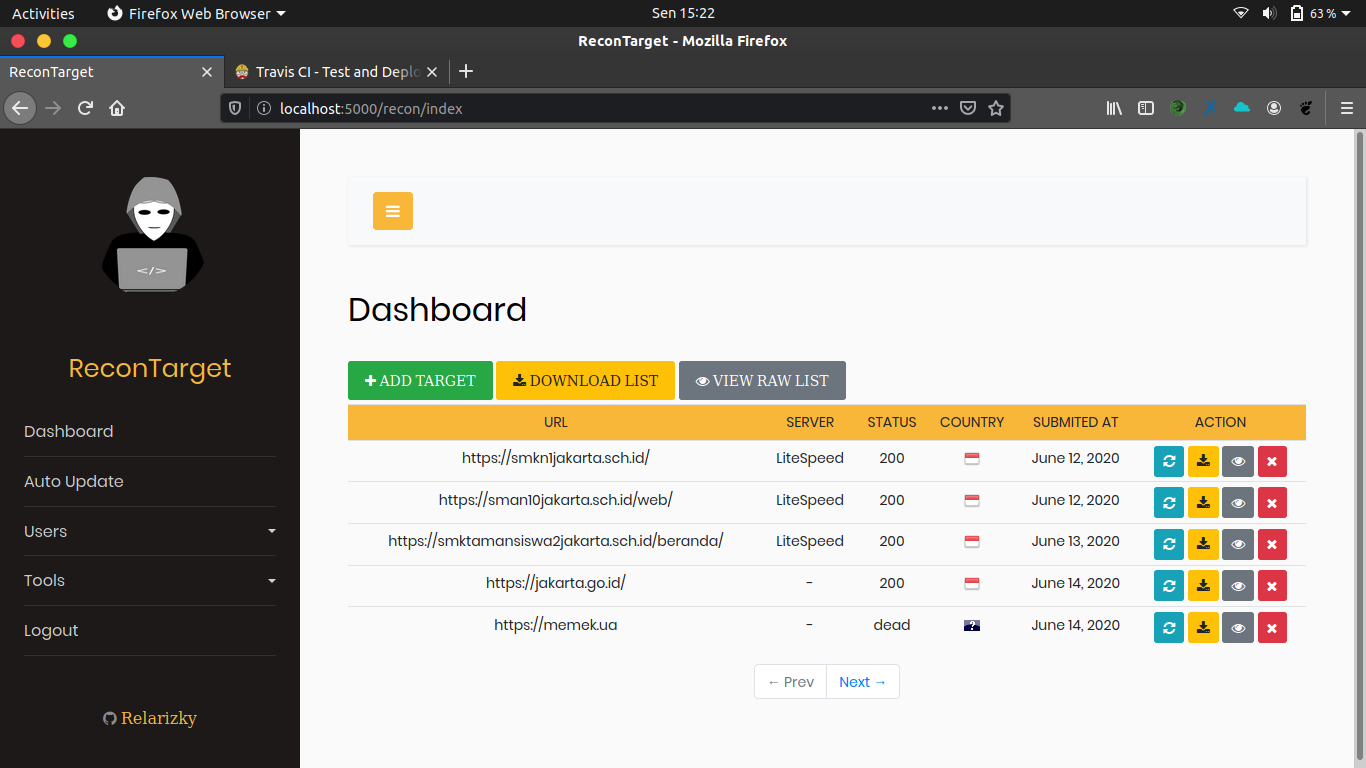Refresh the smkn1jakarta.sch.id target row
The image size is (1366, 768).
pos(1168,461)
